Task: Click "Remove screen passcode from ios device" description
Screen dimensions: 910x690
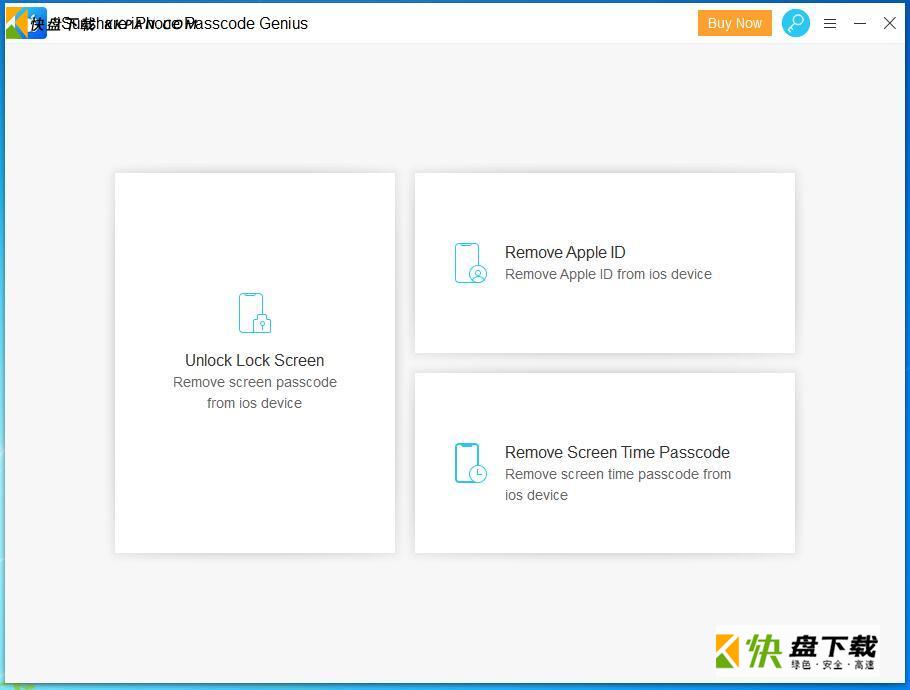Action: coord(254,392)
